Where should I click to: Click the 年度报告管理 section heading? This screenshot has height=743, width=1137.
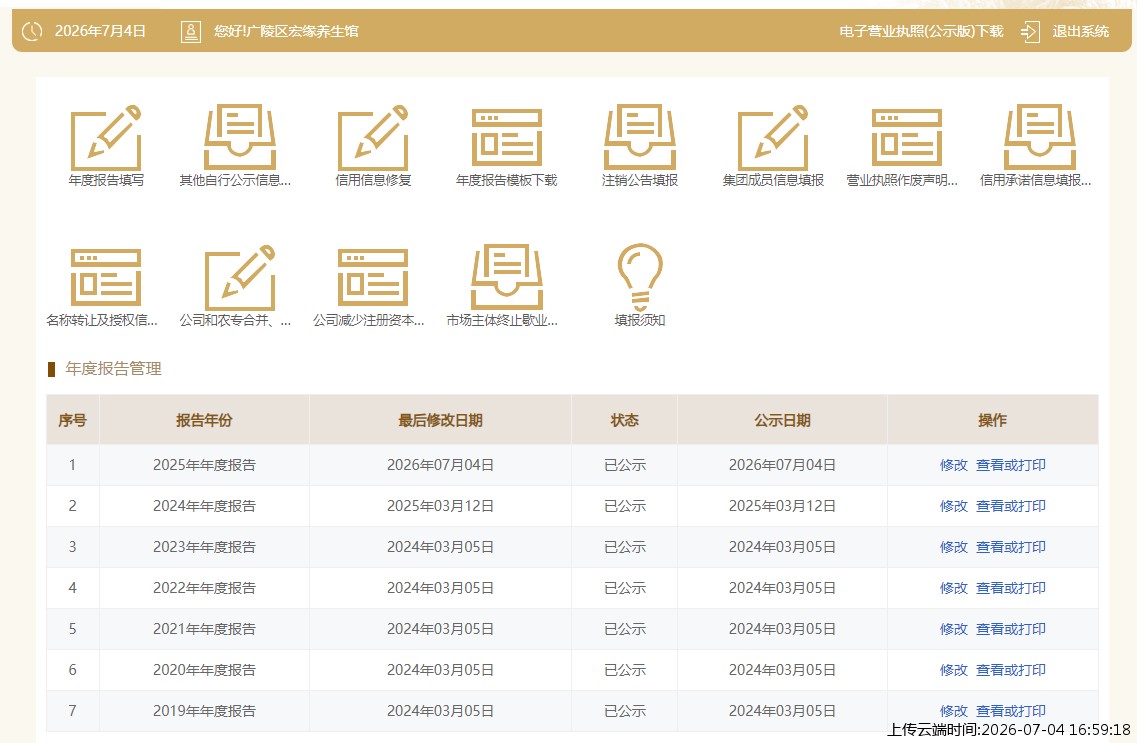tap(113, 368)
